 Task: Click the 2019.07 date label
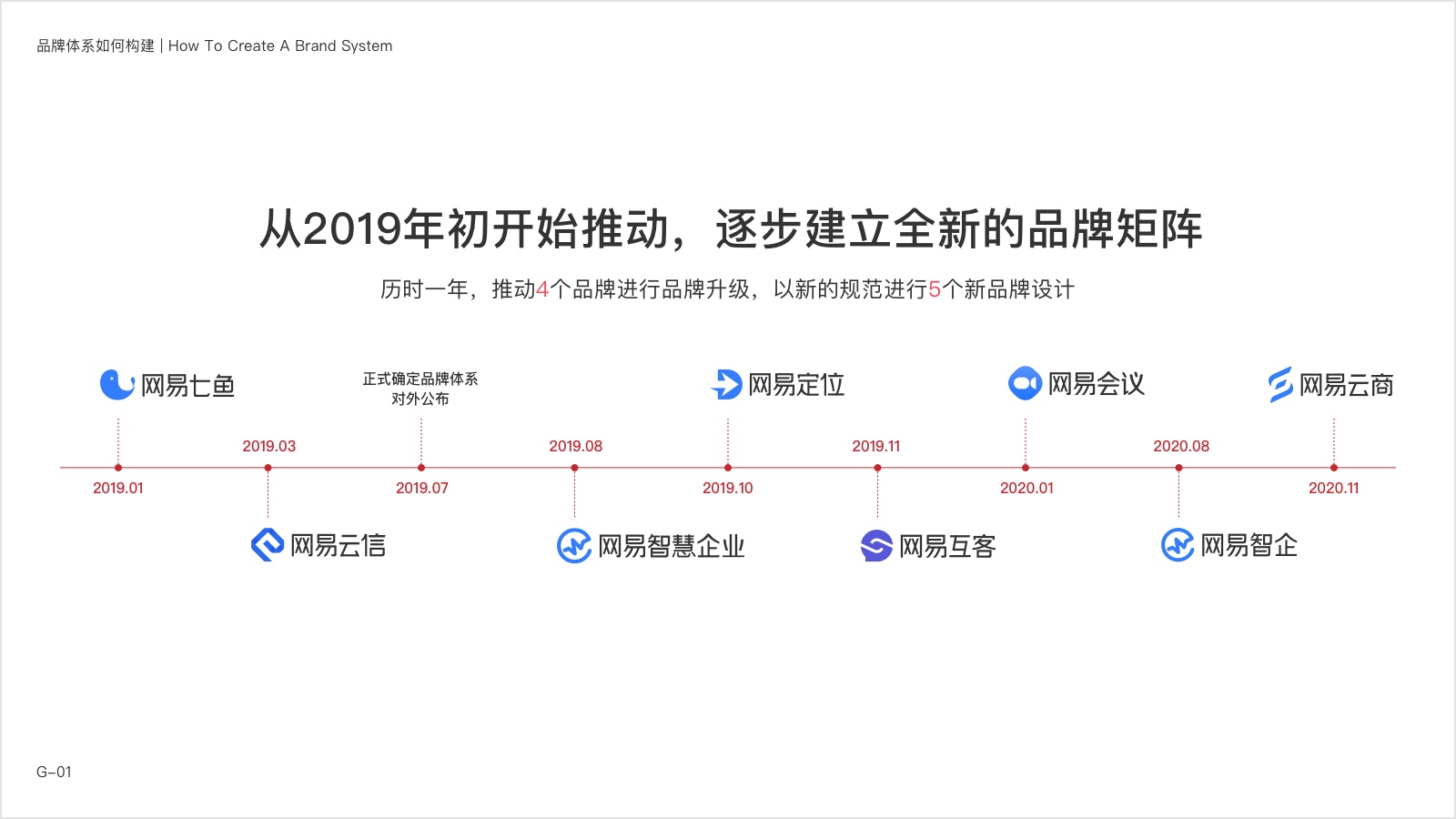[422, 488]
